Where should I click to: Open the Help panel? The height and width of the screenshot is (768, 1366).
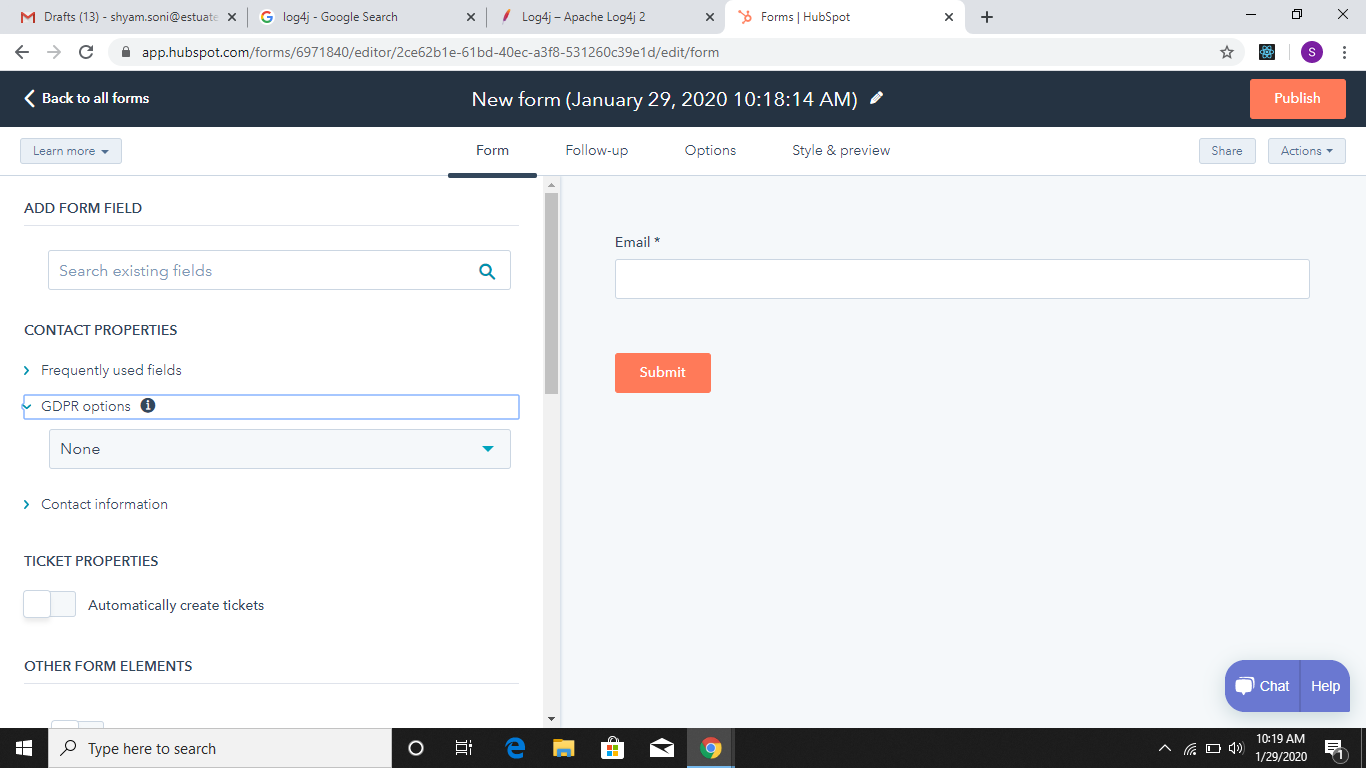(1324, 686)
